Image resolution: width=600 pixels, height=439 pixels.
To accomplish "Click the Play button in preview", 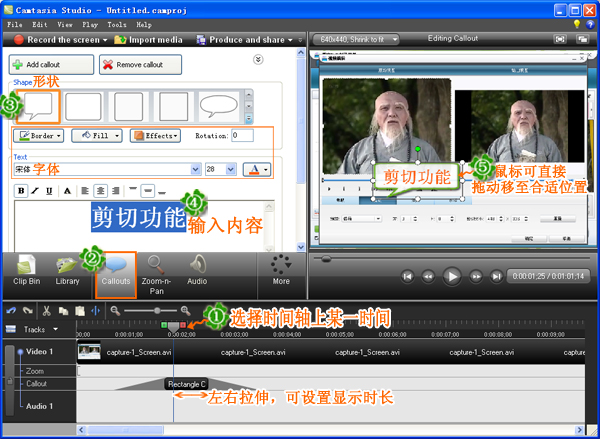I will [452, 276].
